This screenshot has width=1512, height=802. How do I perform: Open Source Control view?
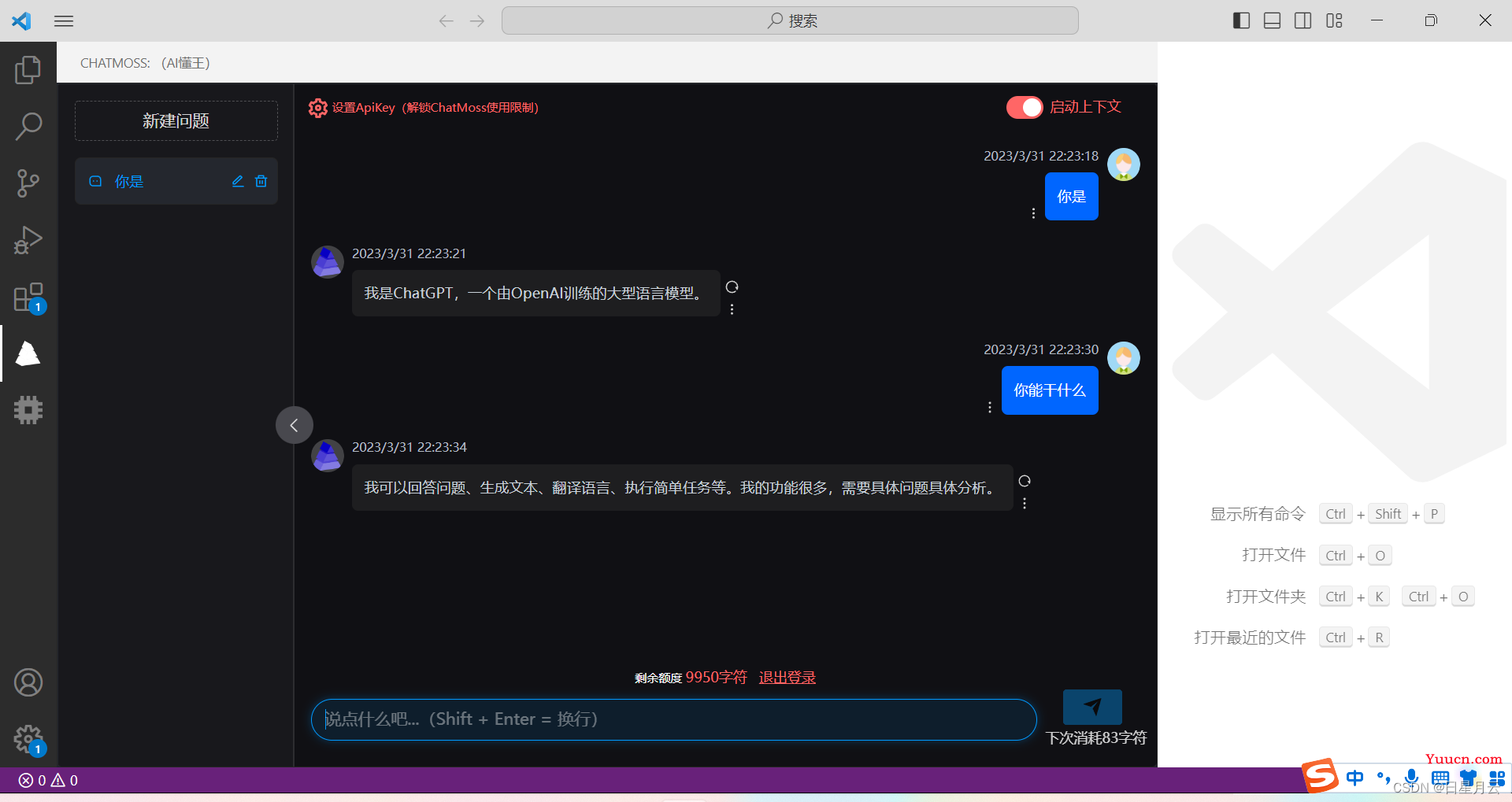pyautogui.click(x=28, y=183)
